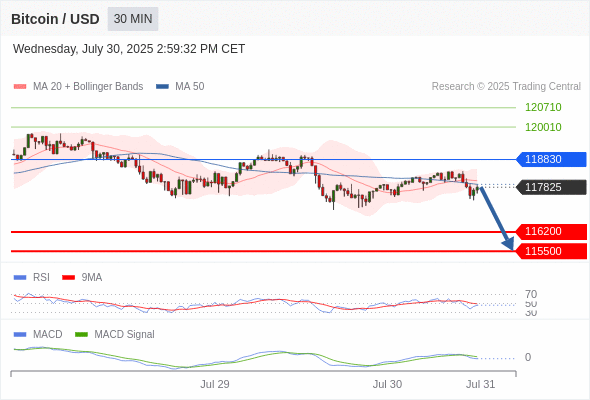Click the RSI 70 level label
590x400 pixels.
(531, 294)
